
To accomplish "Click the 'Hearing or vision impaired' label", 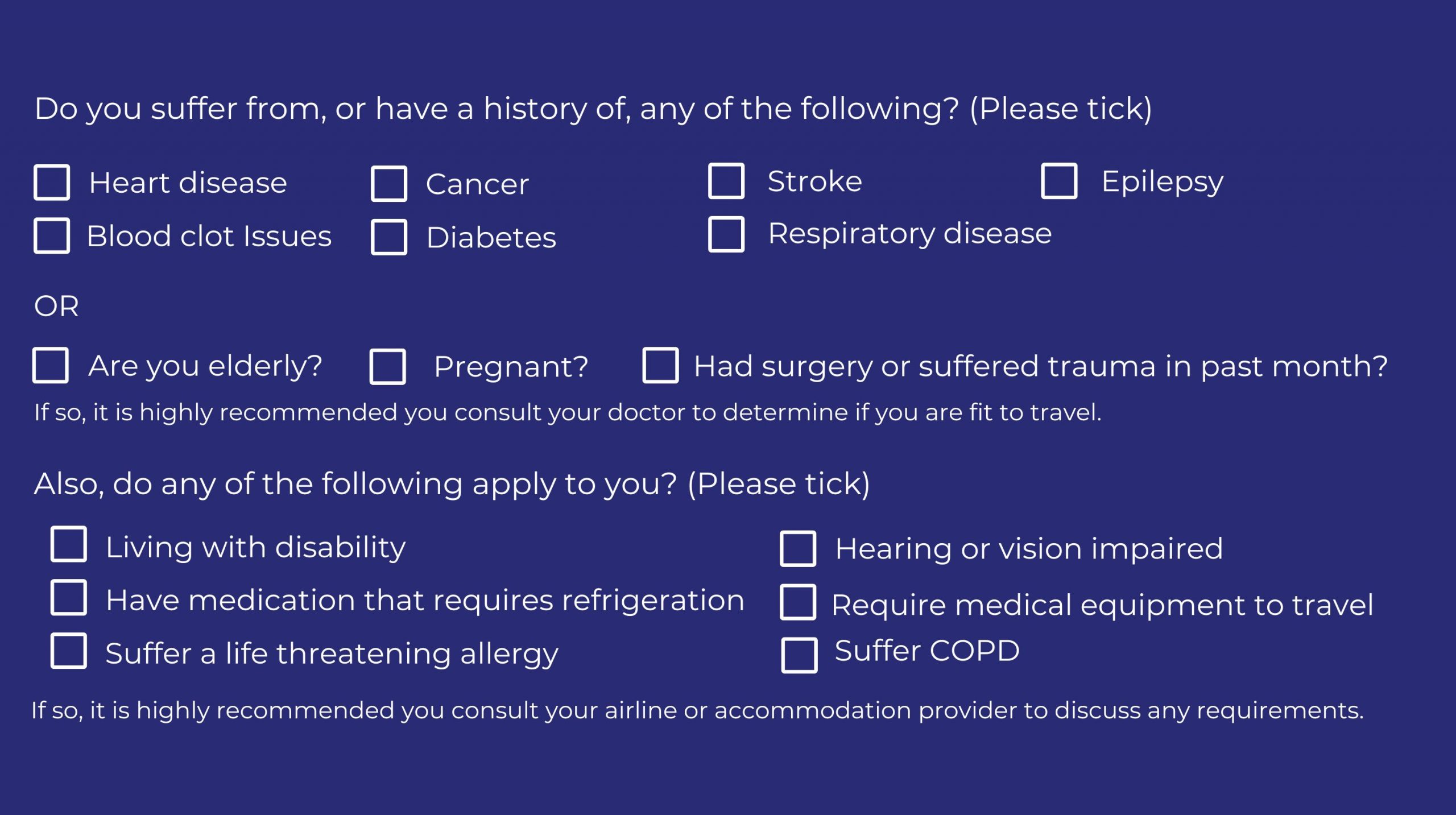I will 1028,548.
